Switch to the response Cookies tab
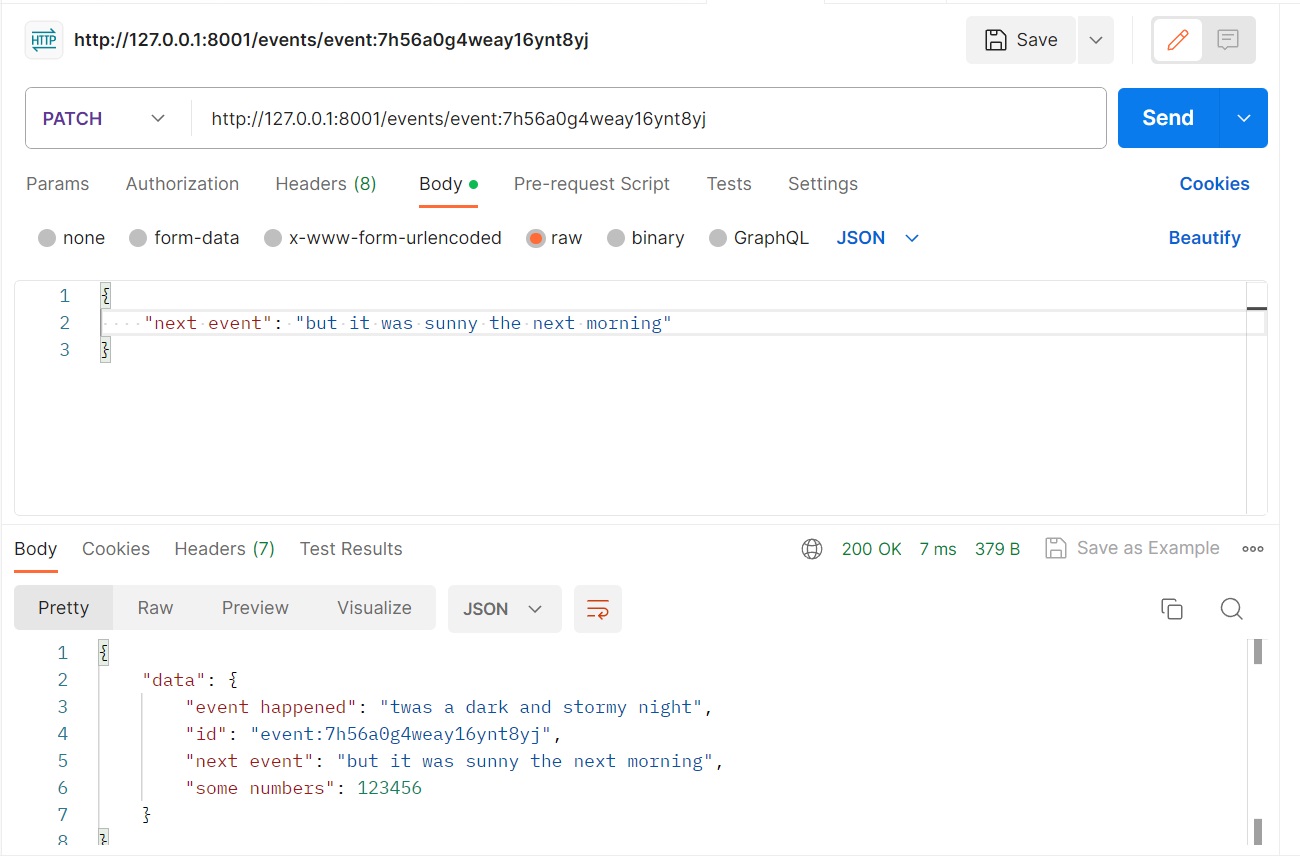Viewport: 1300px width, 864px height. (x=116, y=549)
